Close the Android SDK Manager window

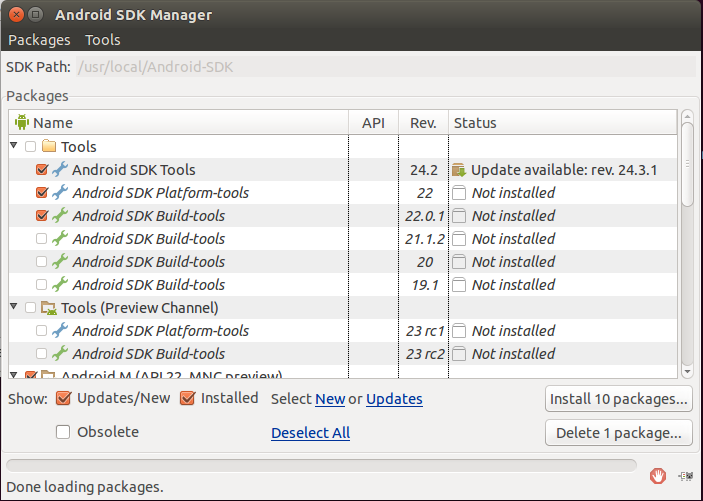(x=16, y=14)
